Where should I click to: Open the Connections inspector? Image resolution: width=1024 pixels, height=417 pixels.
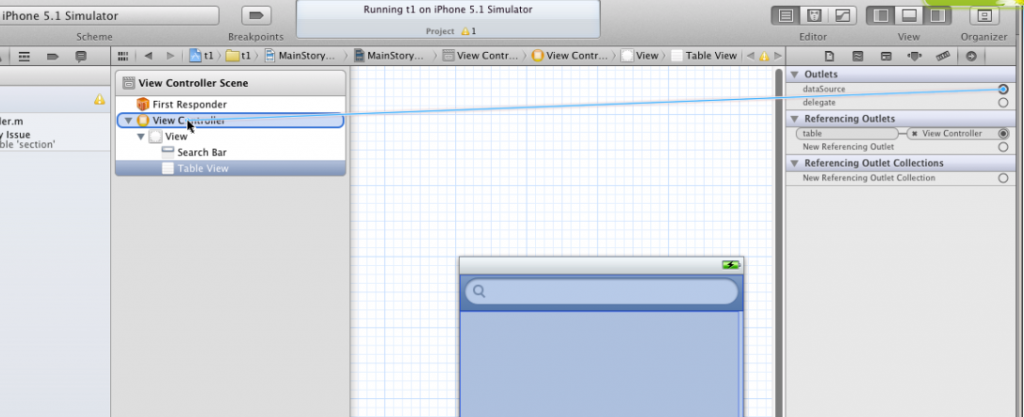(971, 56)
